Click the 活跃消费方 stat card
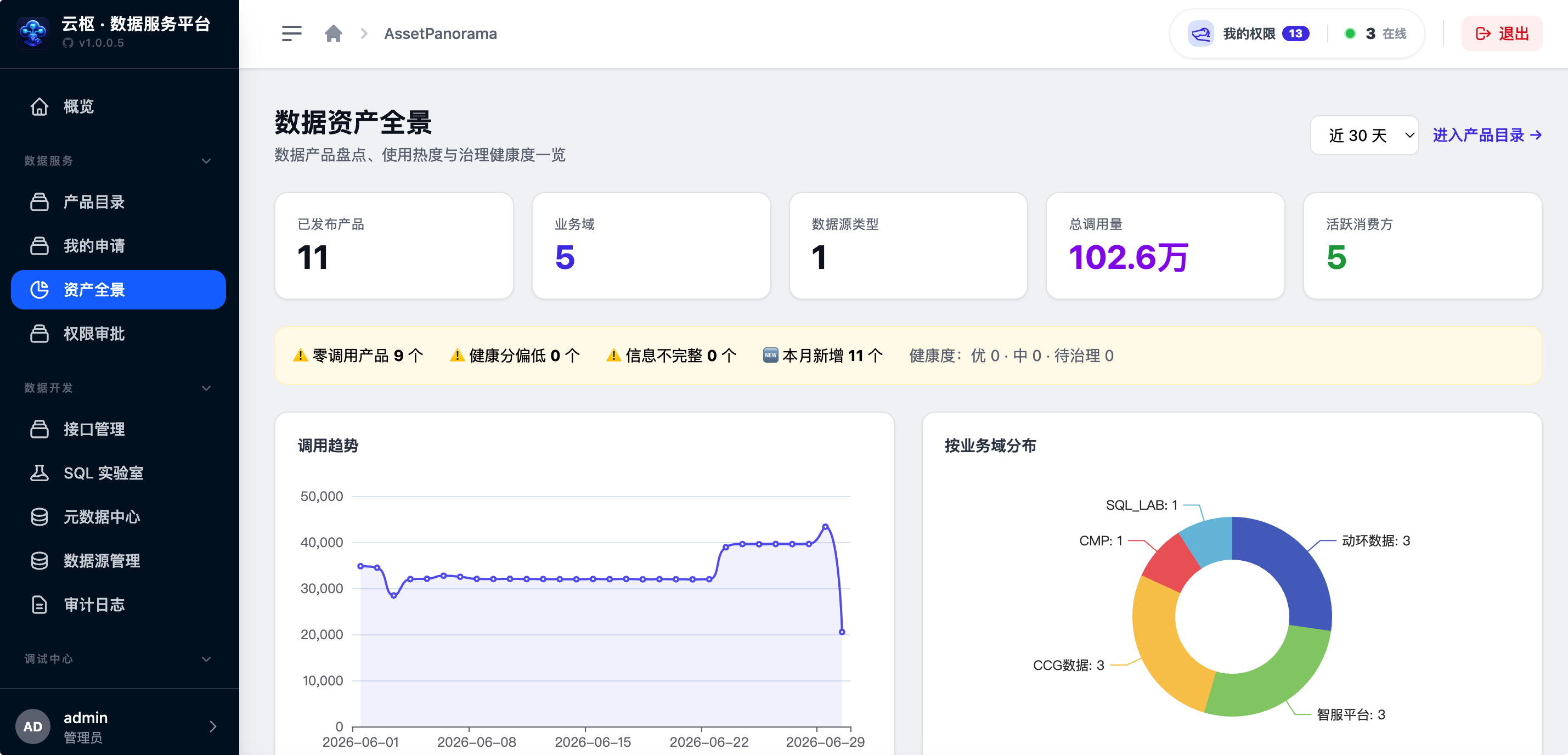Screen dimensions: 1568x755 tap(1422, 245)
